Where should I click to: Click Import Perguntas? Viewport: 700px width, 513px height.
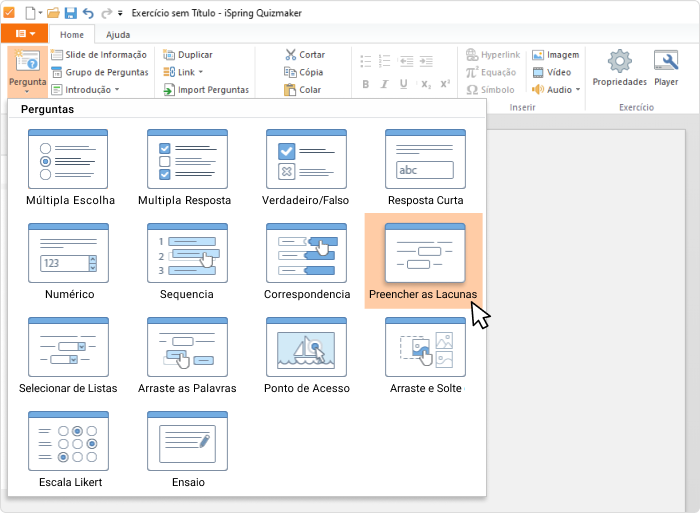(x=206, y=90)
